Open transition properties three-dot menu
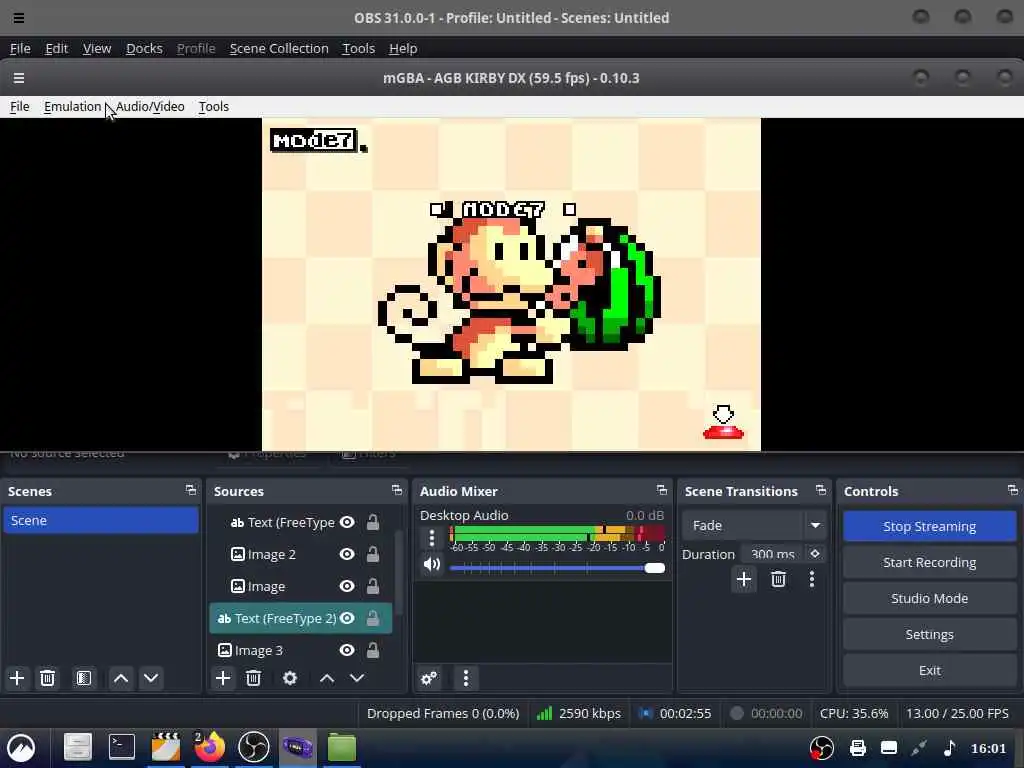Screen dimensions: 1024x768 (x=812, y=579)
